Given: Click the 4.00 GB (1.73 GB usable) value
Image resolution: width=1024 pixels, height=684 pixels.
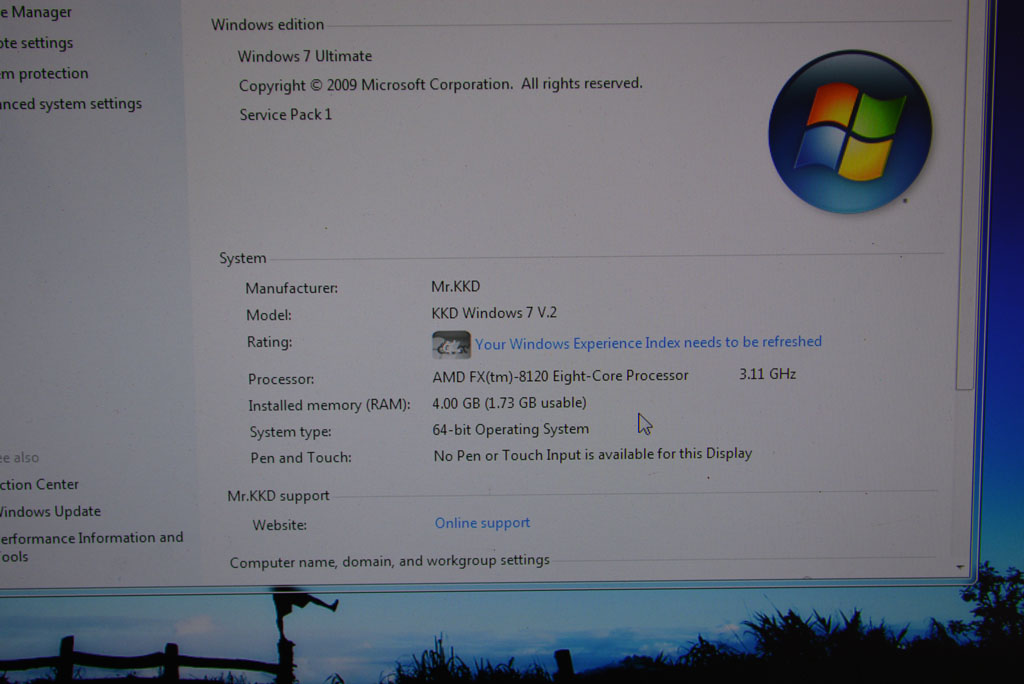Looking at the screenshot, I should [x=509, y=403].
